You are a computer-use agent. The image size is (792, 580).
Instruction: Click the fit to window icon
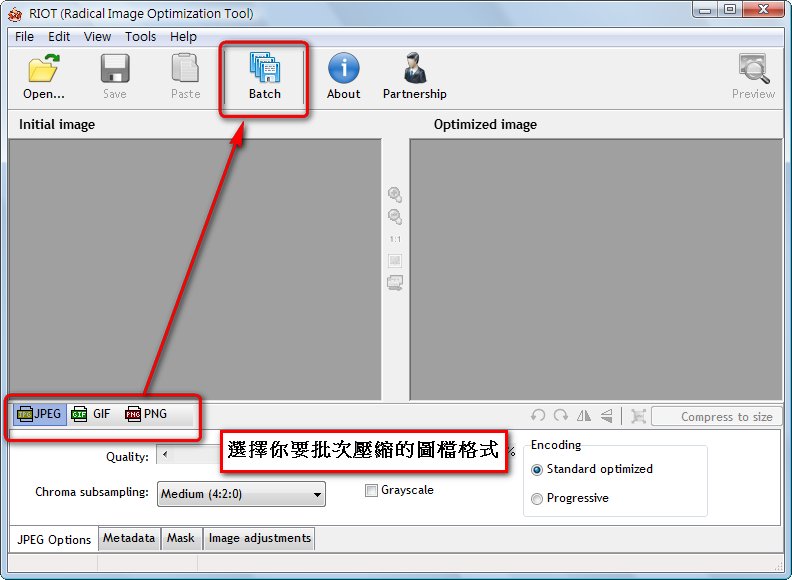coord(395,261)
